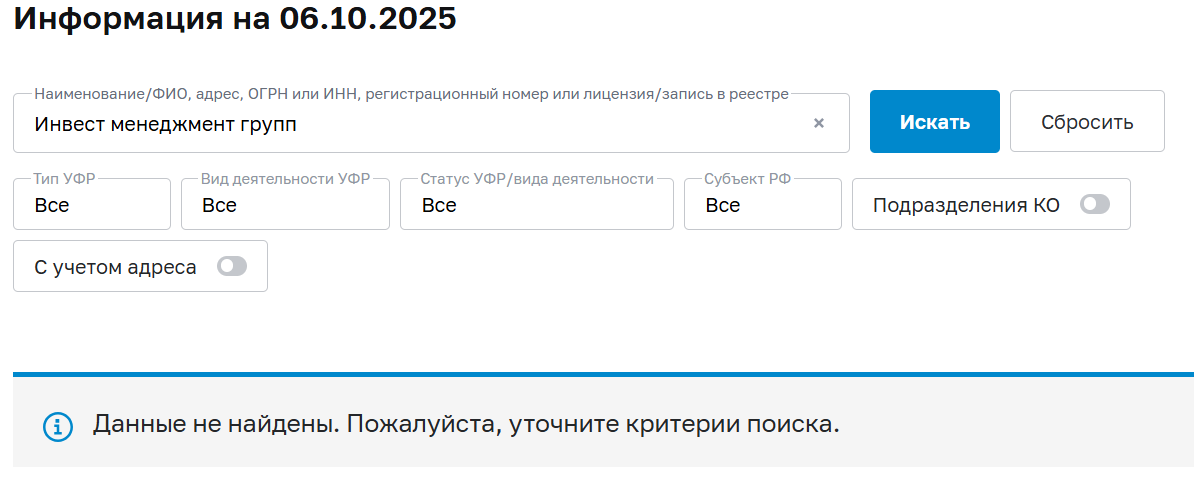This screenshot has width=1194, height=496.
Task: Enable the С учетом адреса switch
Action: coord(232,267)
